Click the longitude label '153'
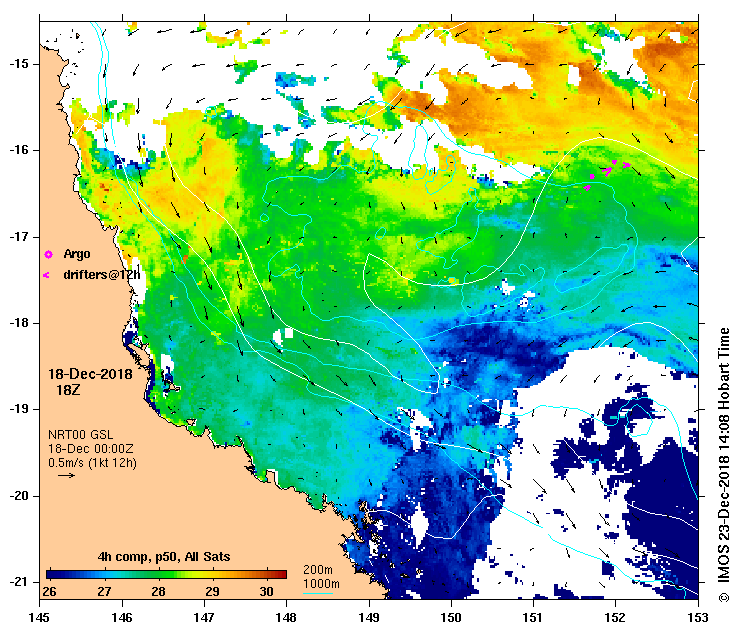Screen dimensions: 741x634 (x=698, y=617)
